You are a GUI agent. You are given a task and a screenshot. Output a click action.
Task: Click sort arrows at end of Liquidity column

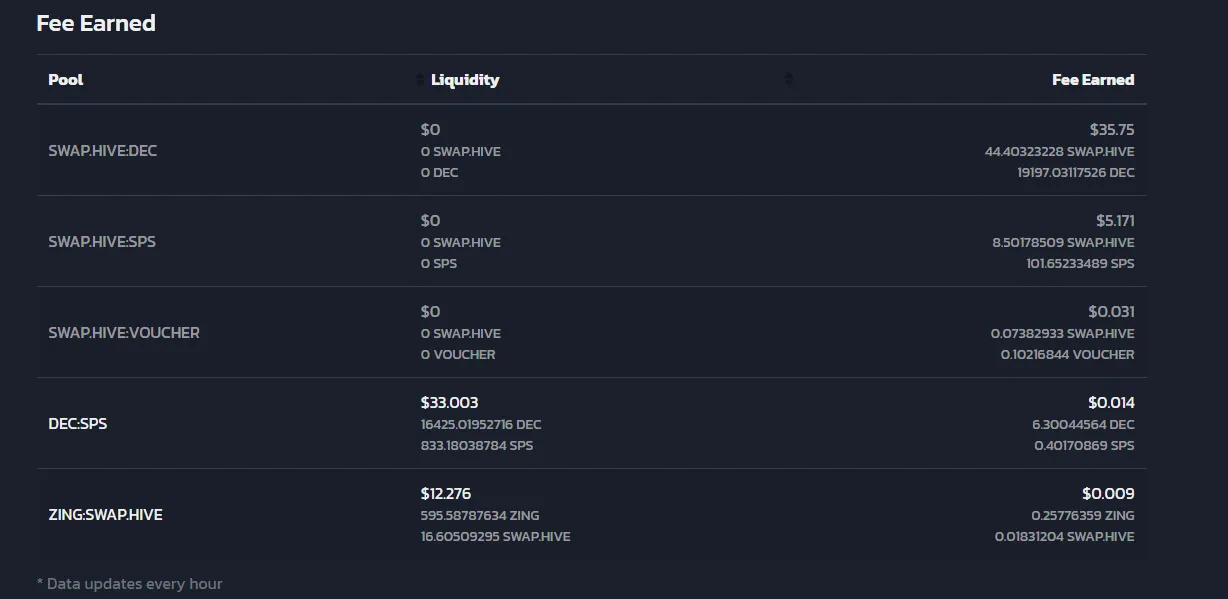(788, 80)
